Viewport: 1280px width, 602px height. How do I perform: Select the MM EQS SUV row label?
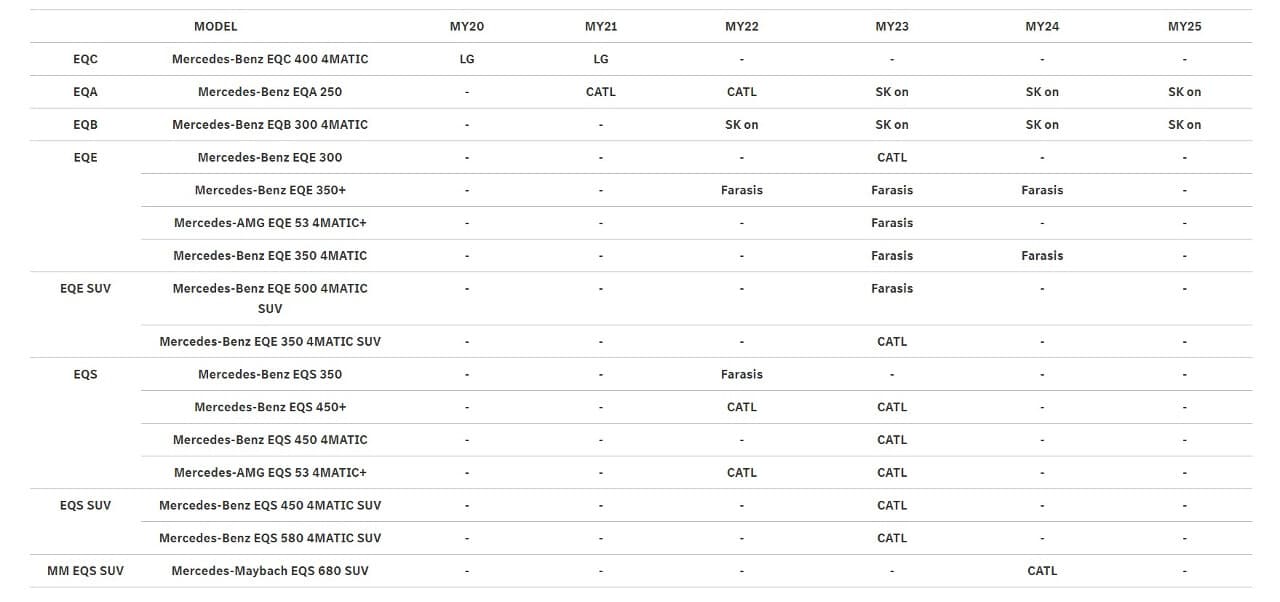pos(85,571)
